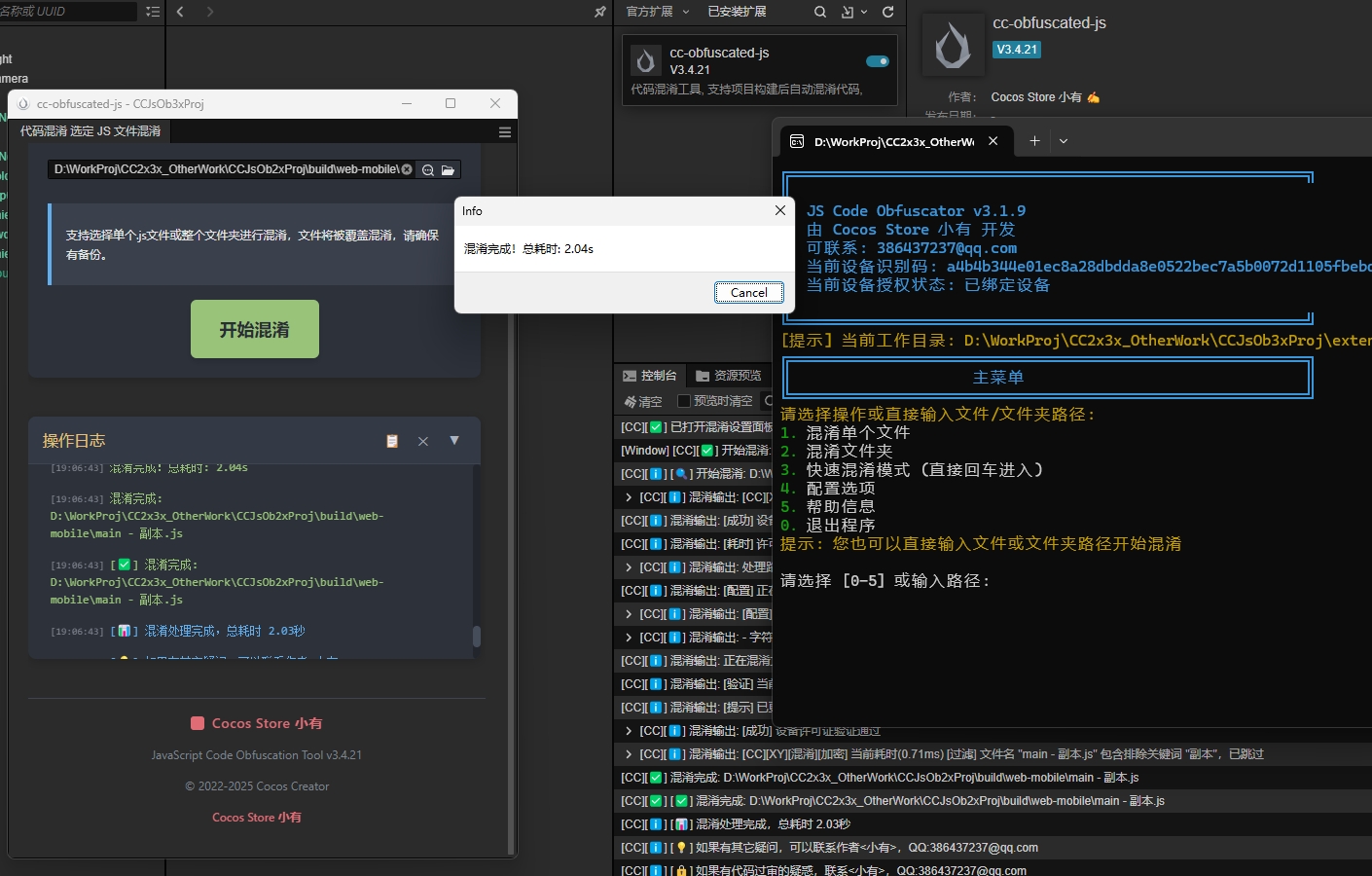The height and width of the screenshot is (876, 1372).
Task: Click the list view icon beside the UUID search
Action: (152, 12)
